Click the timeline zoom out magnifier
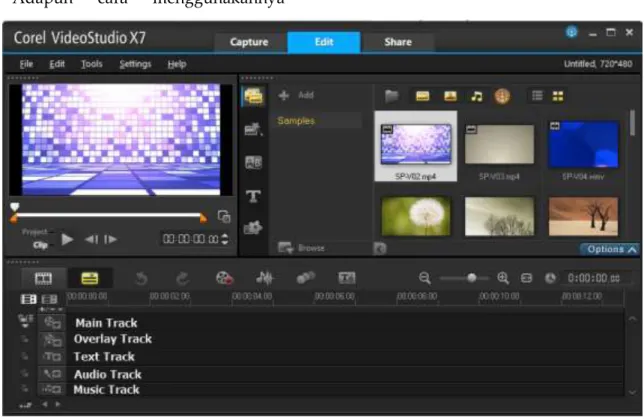This screenshot has width=644, height=420. click(x=425, y=278)
